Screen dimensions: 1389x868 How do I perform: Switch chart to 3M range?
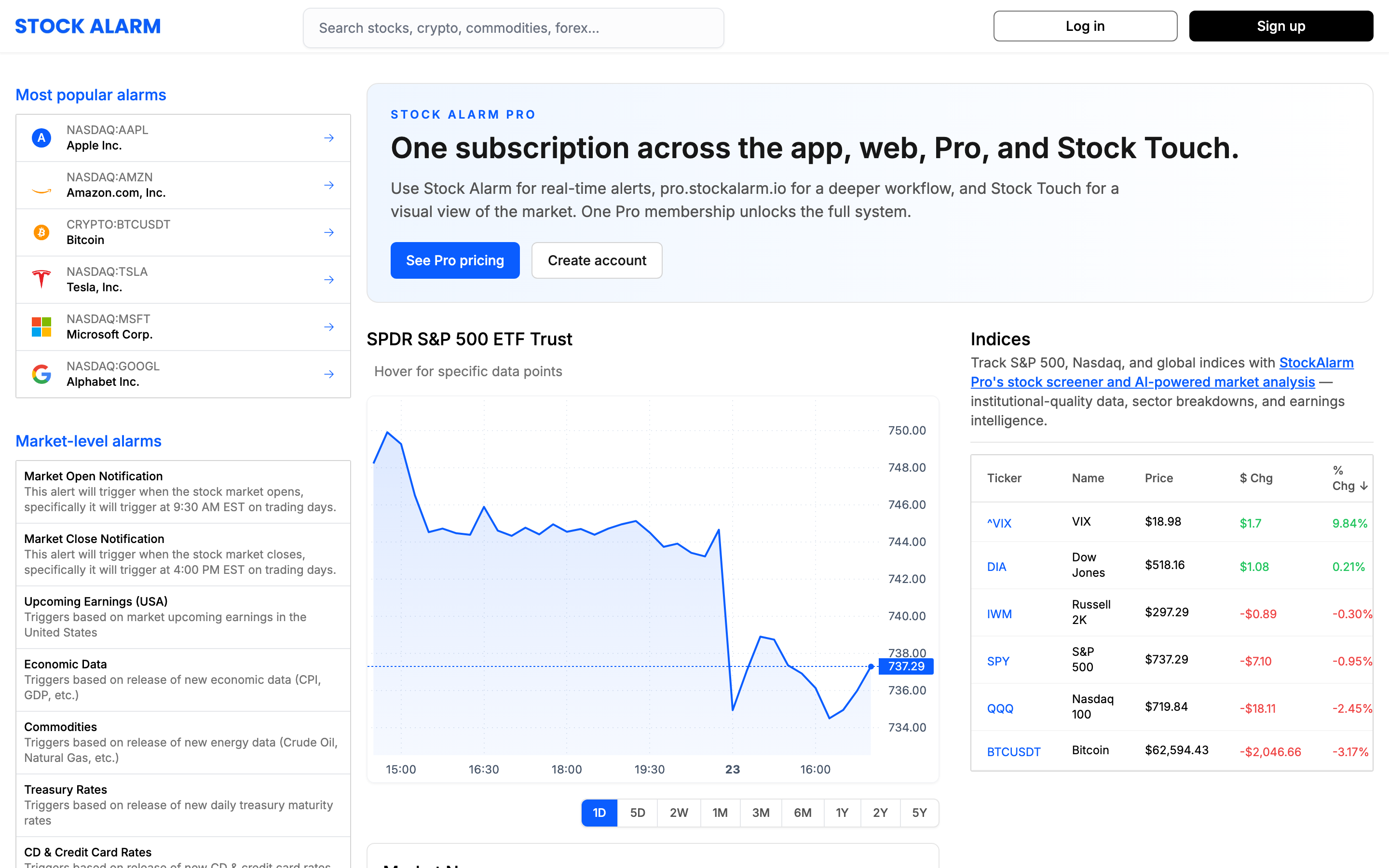761,813
